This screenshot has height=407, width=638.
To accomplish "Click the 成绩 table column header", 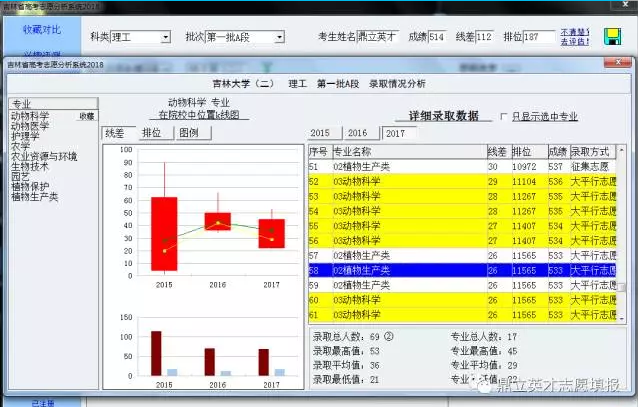I will tap(559, 152).
